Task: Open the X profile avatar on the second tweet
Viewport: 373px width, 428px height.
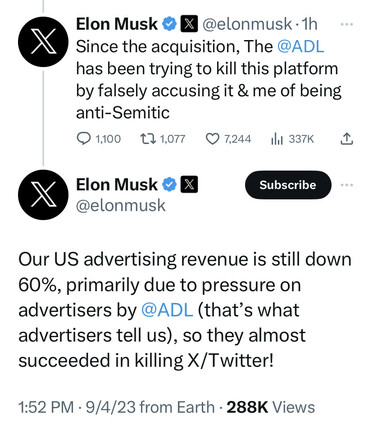Action: tap(43, 195)
